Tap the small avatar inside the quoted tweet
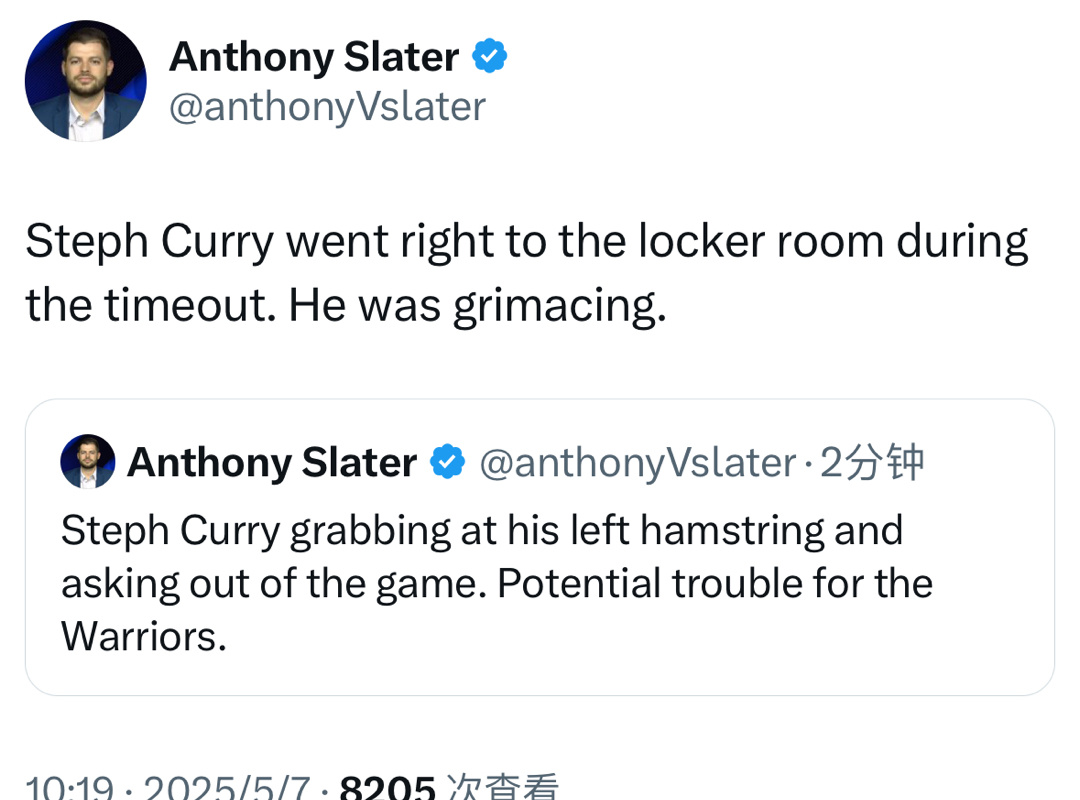The width and height of the screenshot is (1080, 800). 87,461
